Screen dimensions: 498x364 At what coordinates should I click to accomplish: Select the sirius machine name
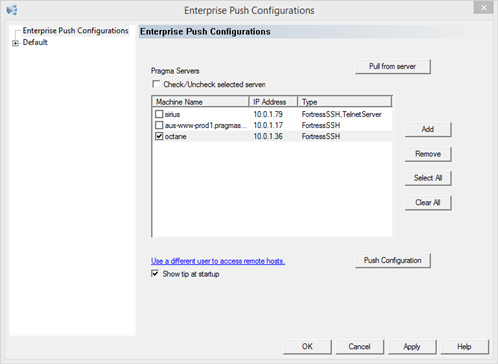click(172, 114)
